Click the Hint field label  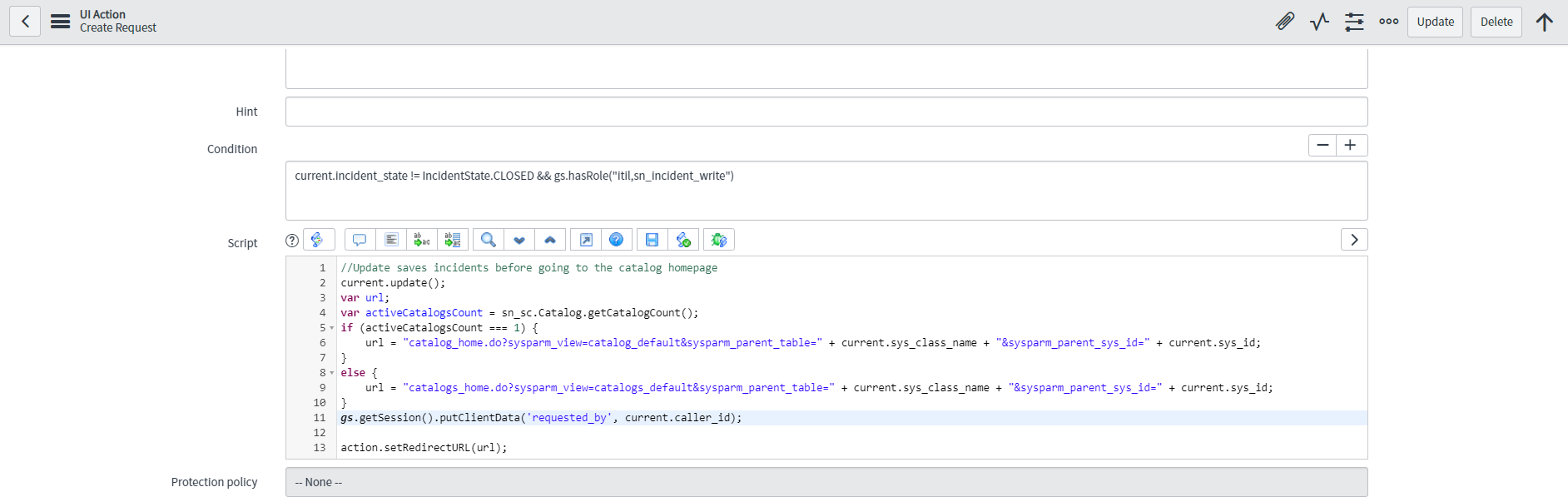pos(246,112)
